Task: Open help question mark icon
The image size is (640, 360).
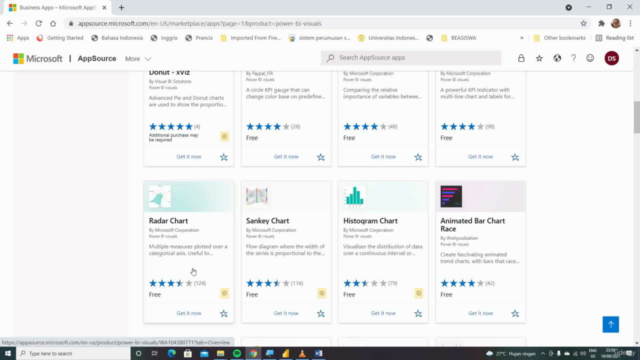Action: (x=573, y=58)
